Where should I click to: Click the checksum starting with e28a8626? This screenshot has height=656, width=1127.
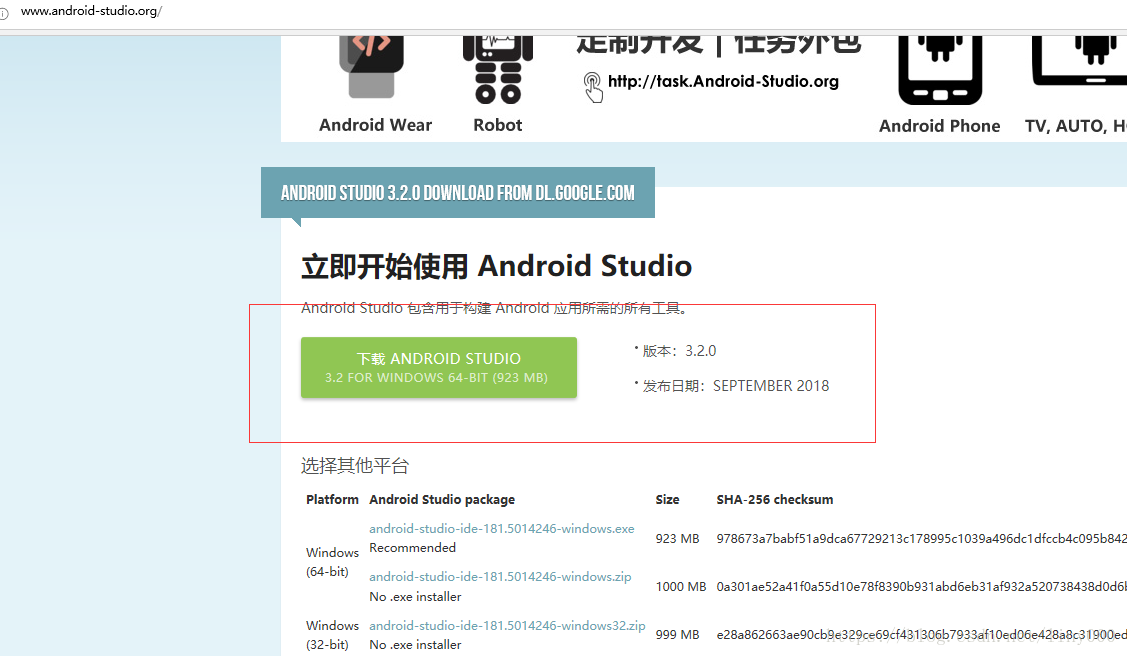coord(921,634)
